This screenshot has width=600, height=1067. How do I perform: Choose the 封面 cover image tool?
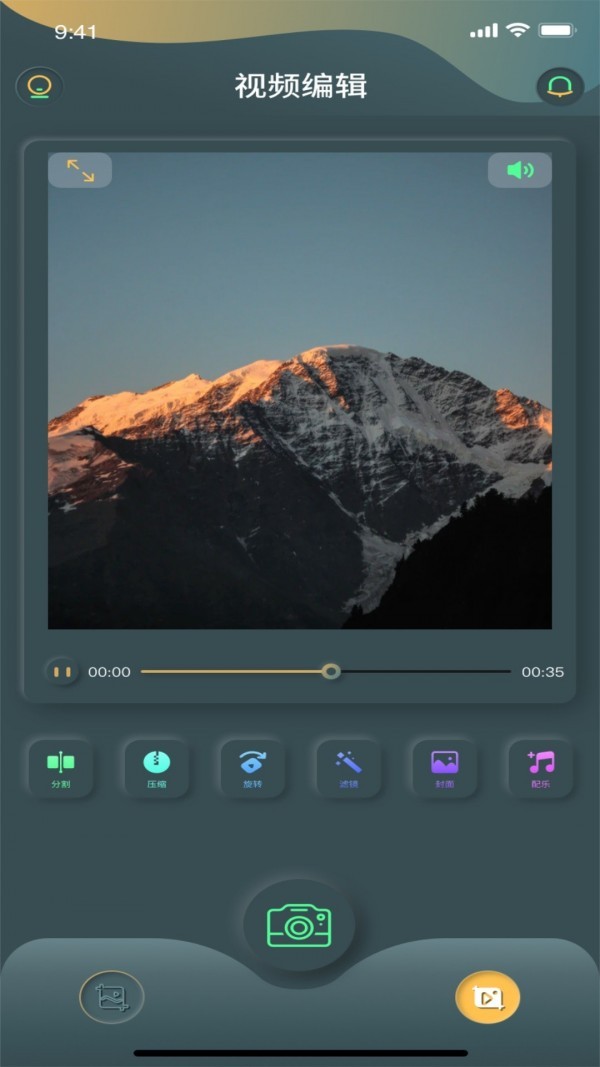[444, 767]
